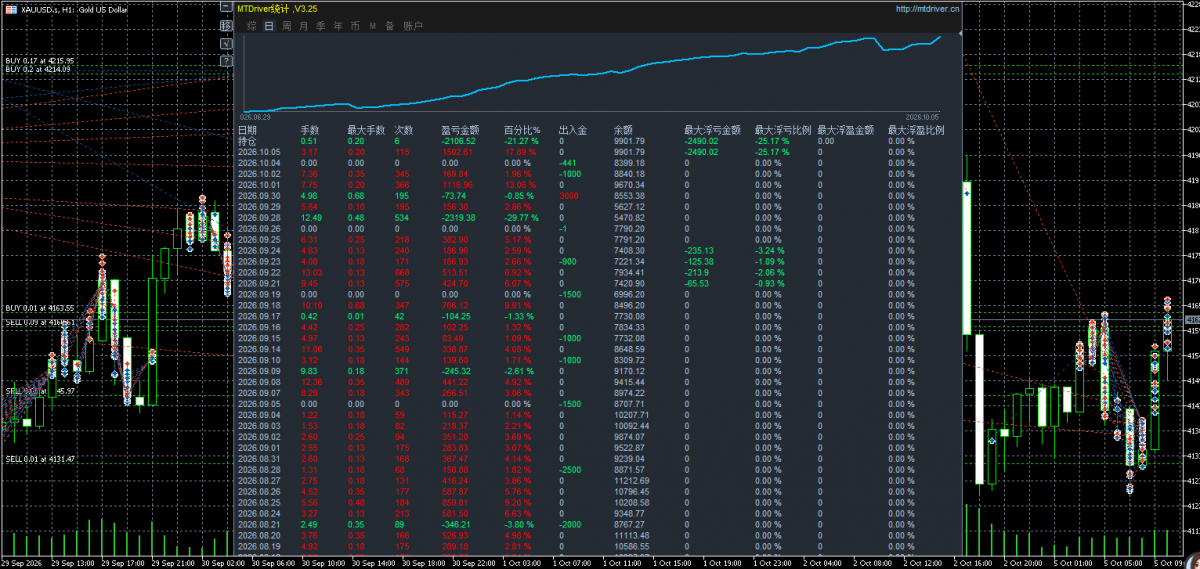Select the 2026.10.05 date row
Viewport: 1200px width, 569px height.
click(x=257, y=152)
